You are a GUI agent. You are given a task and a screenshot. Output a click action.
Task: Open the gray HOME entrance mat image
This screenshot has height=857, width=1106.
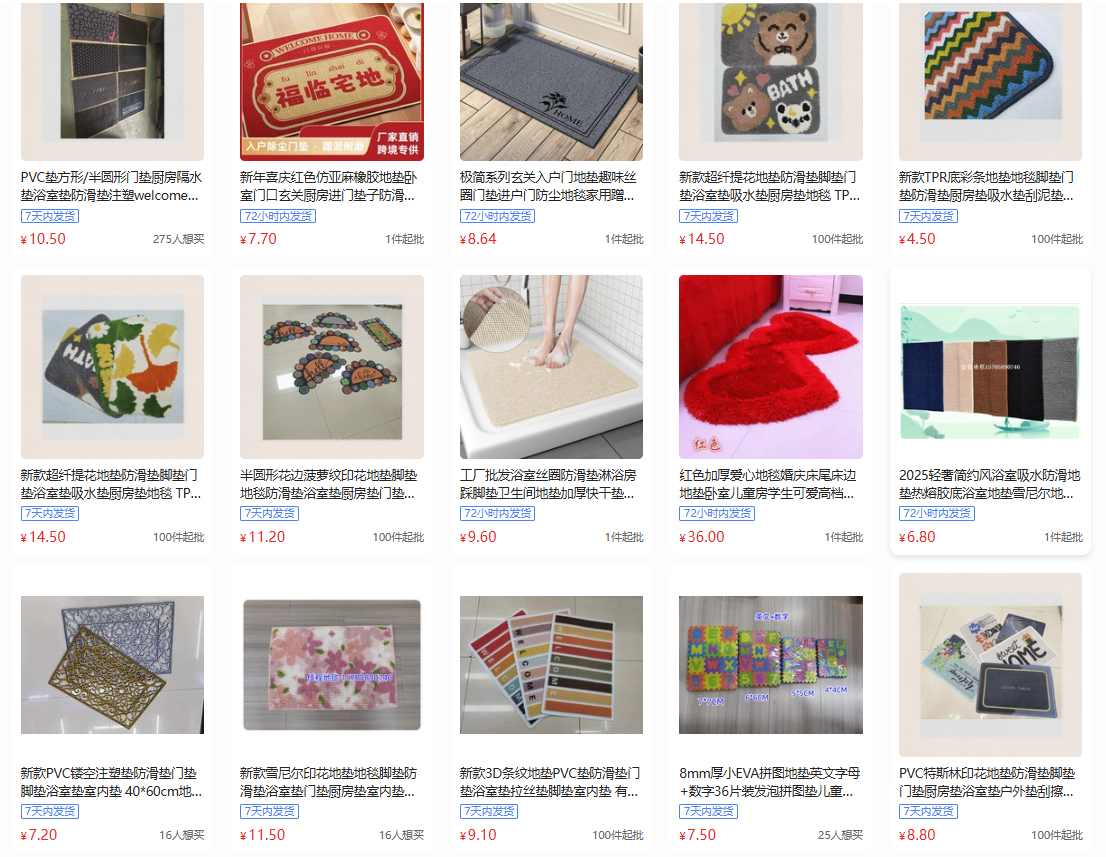pos(551,81)
